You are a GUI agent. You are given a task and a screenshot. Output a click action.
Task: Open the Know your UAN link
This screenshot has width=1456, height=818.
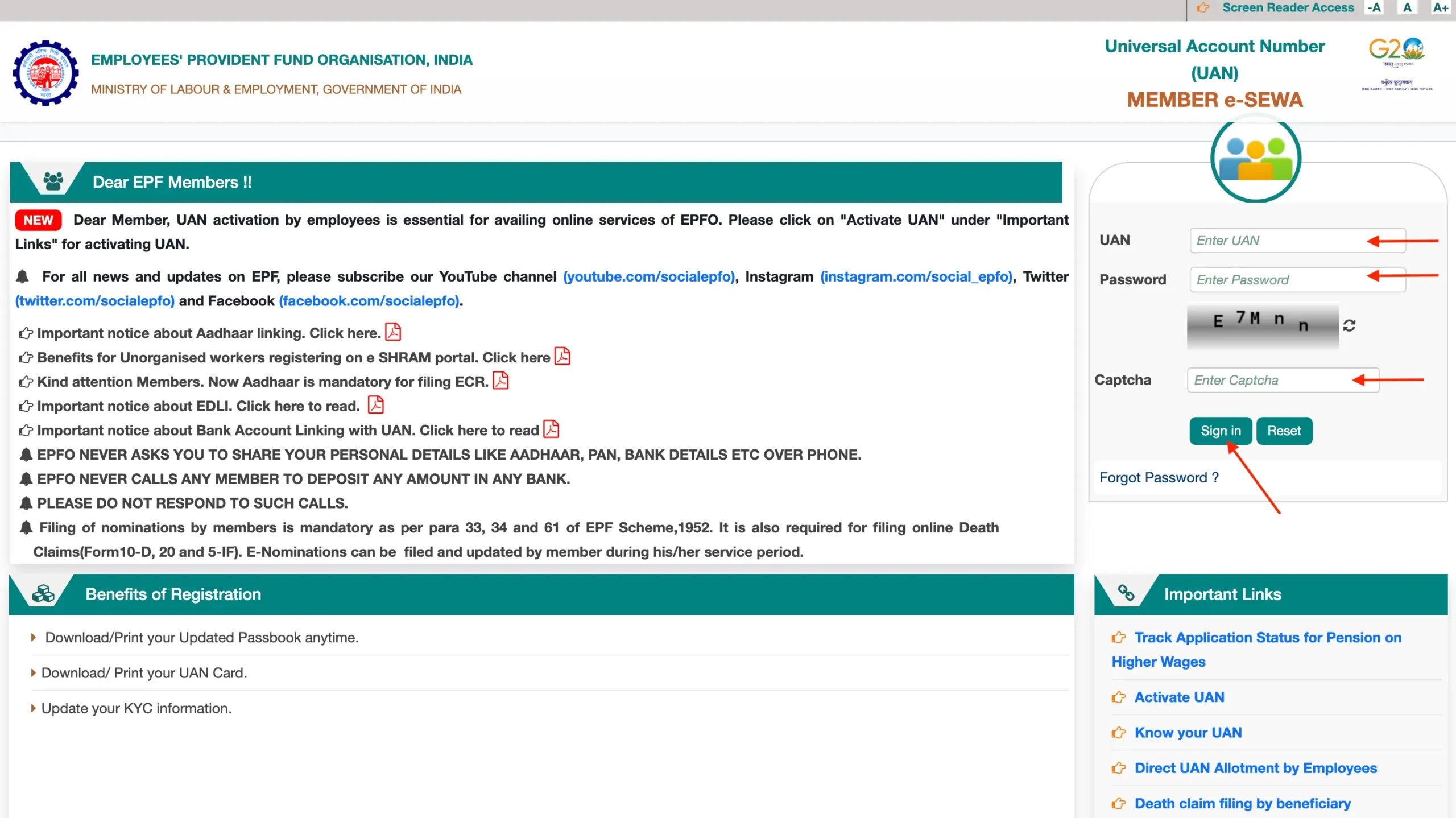[x=1188, y=733]
